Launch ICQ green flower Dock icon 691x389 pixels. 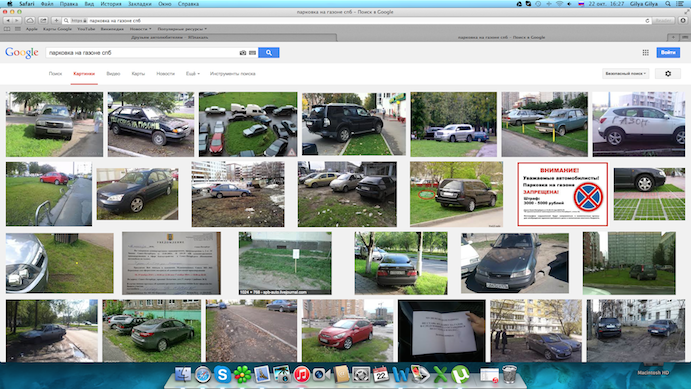[x=242, y=375]
